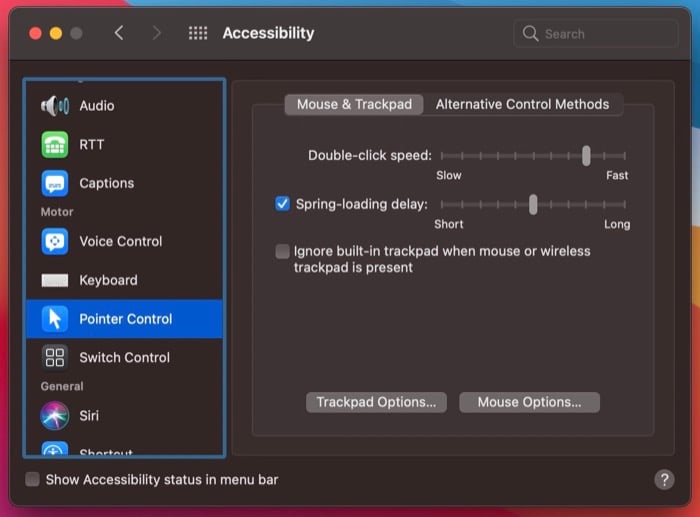Select Switch Control in the sidebar
The height and width of the screenshot is (517, 700).
[x=124, y=358]
